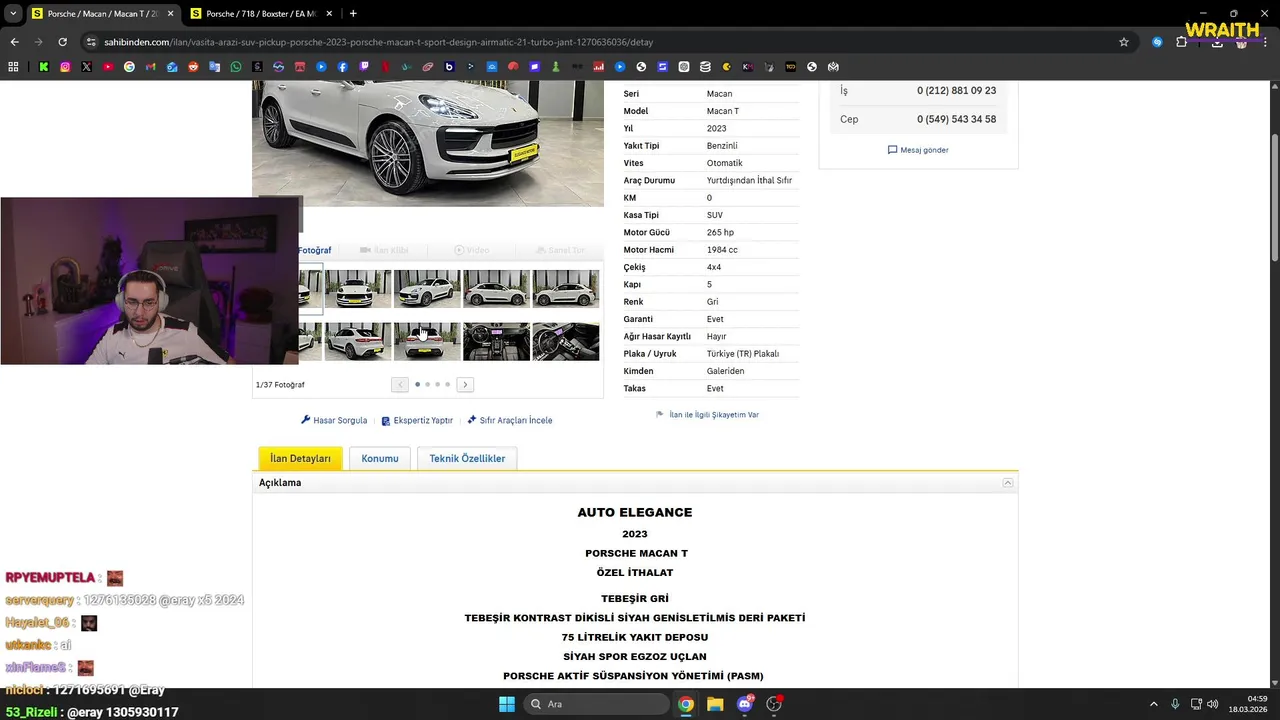Bookmark this page with the star icon
The width and height of the screenshot is (1280, 720).
pyautogui.click(x=1124, y=42)
